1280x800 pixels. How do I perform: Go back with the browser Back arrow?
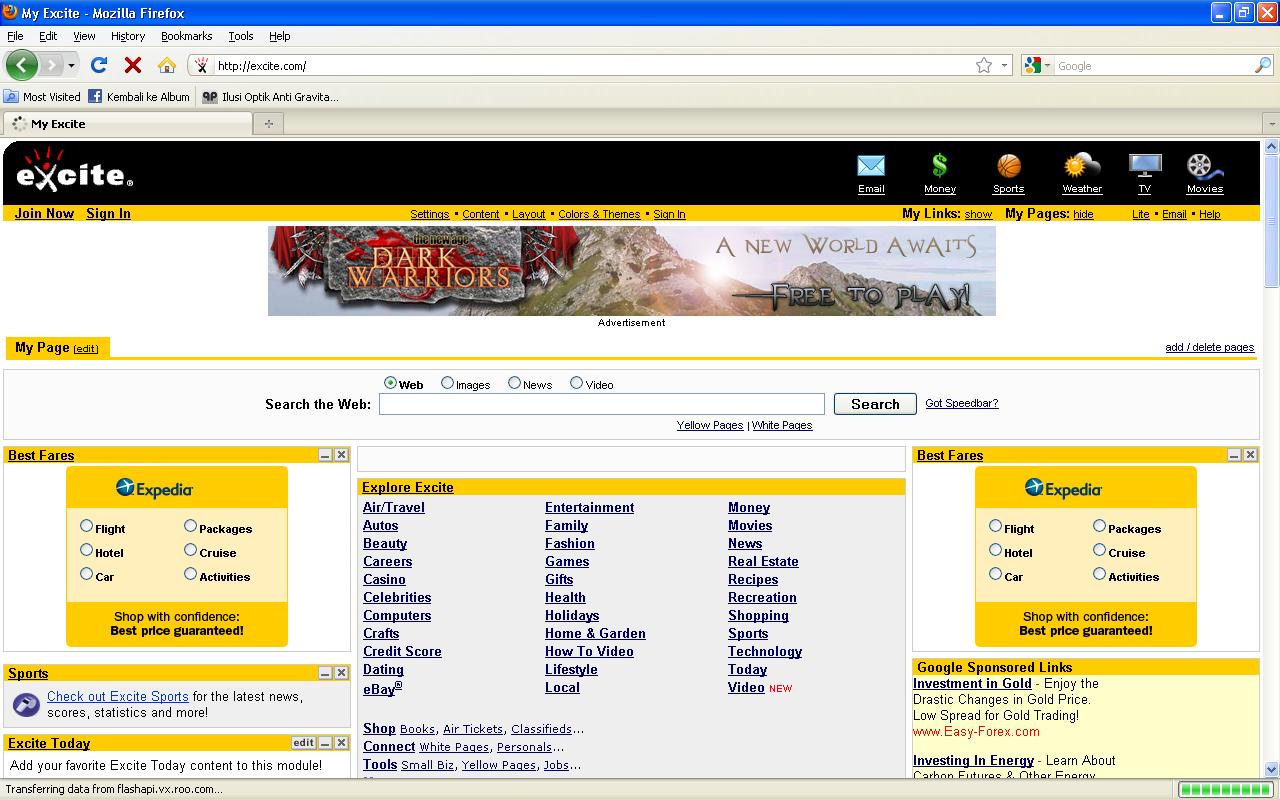(x=22, y=65)
